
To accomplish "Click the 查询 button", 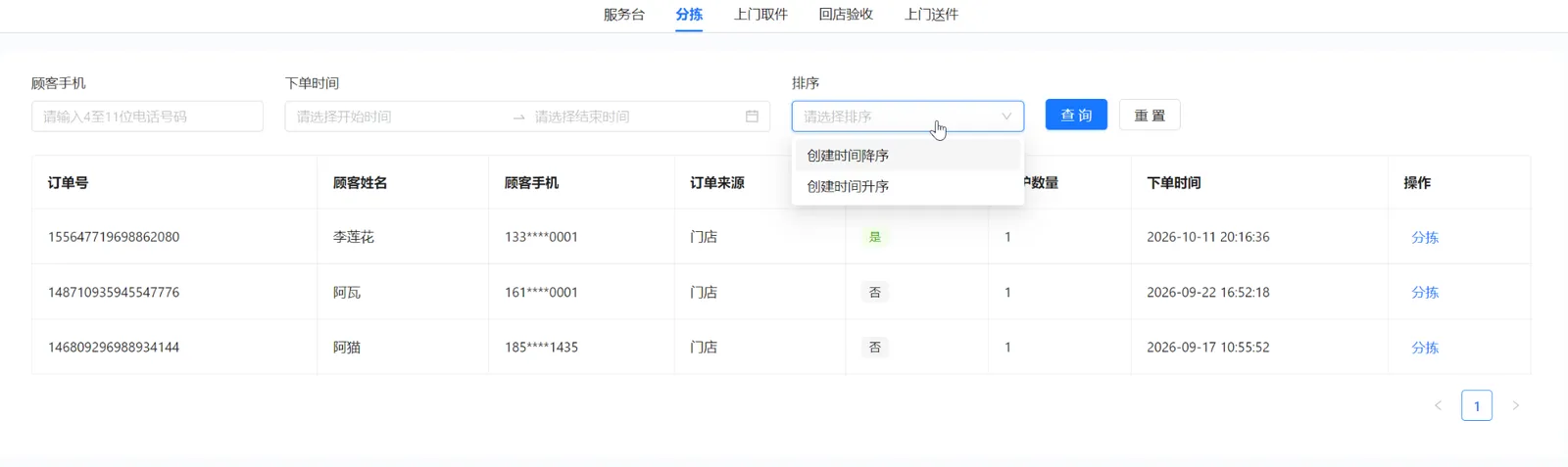I will point(1076,115).
